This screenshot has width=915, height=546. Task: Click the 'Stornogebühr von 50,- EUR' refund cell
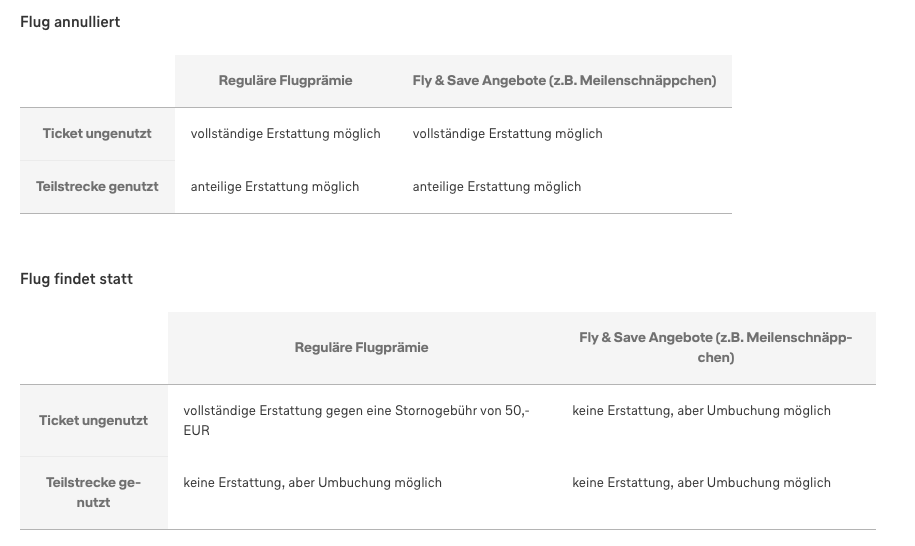coord(356,420)
